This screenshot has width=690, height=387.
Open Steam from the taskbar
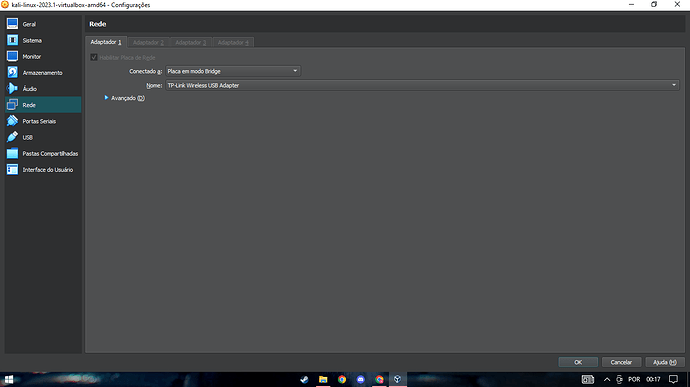304,379
